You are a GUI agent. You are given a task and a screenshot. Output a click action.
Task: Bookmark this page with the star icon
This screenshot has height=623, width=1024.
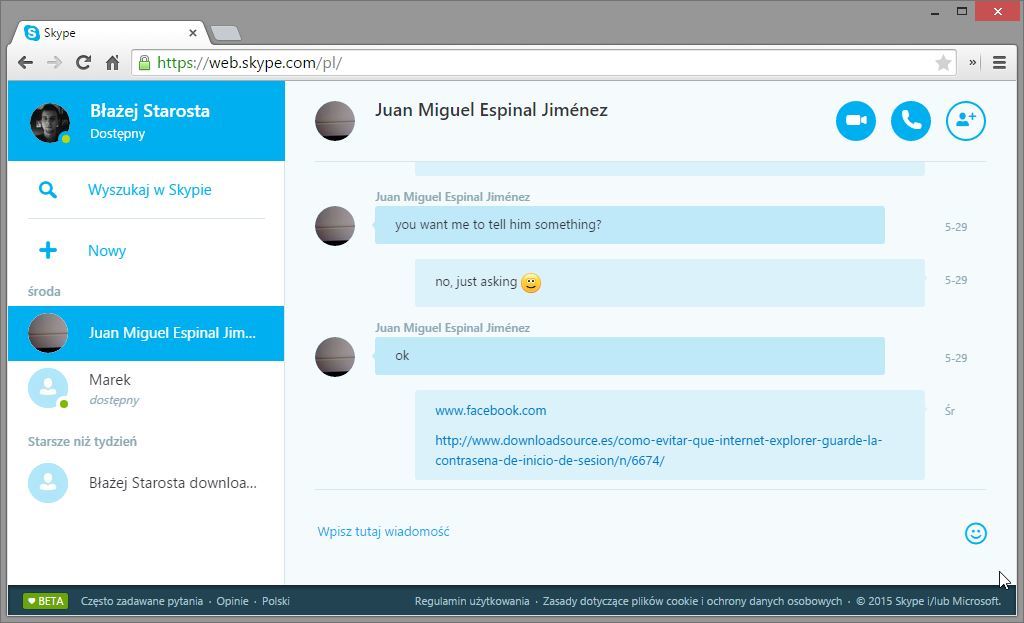point(943,63)
